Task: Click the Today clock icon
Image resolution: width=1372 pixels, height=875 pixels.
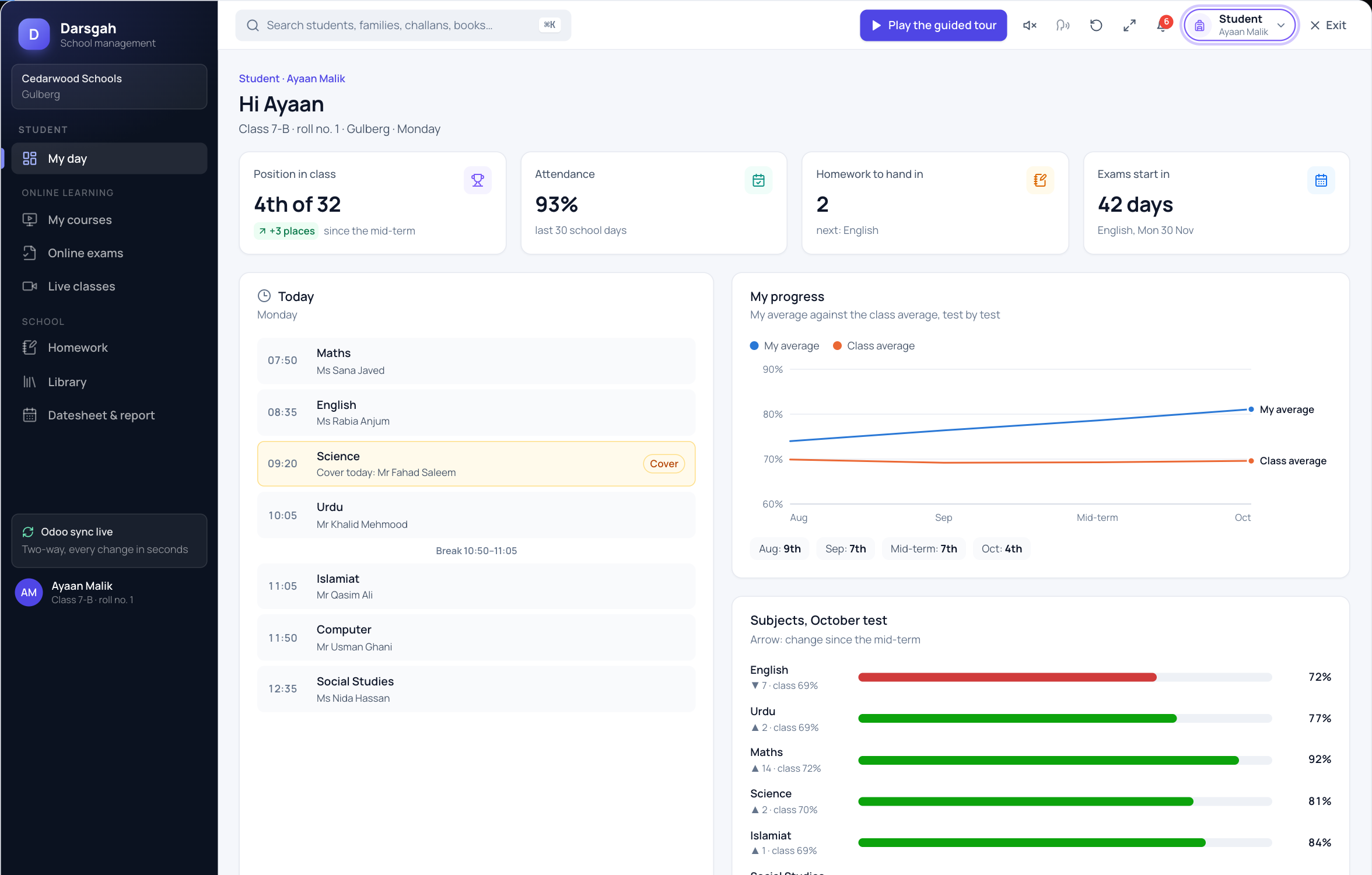Action: [x=264, y=296]
